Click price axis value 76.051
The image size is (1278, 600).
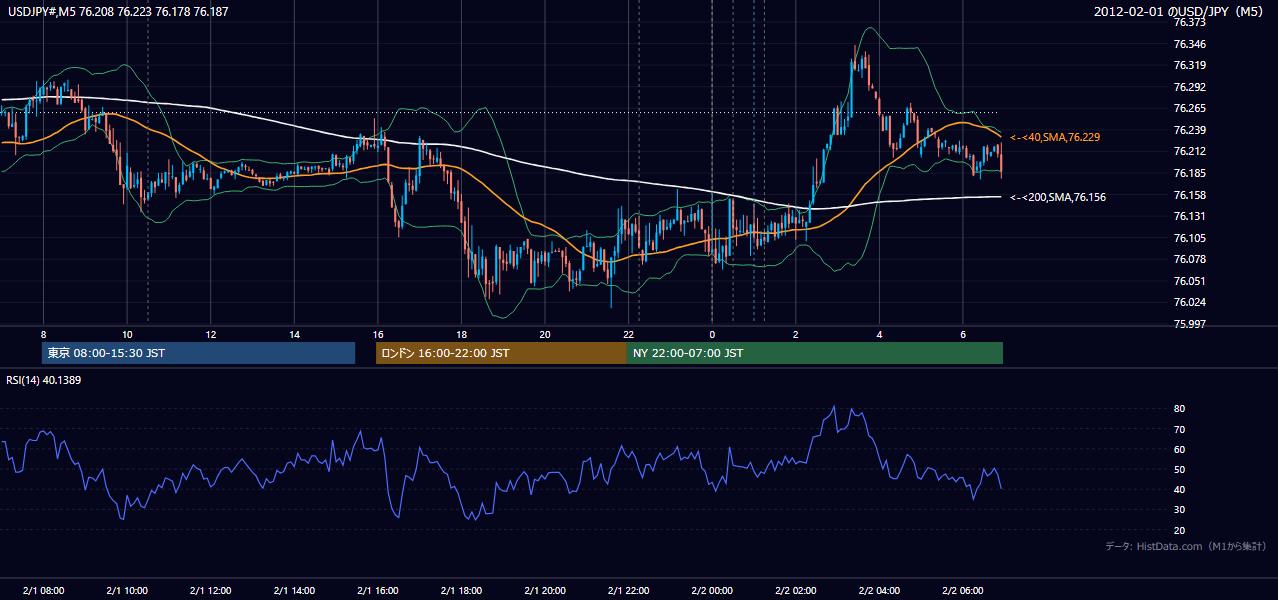(1189, 281)
